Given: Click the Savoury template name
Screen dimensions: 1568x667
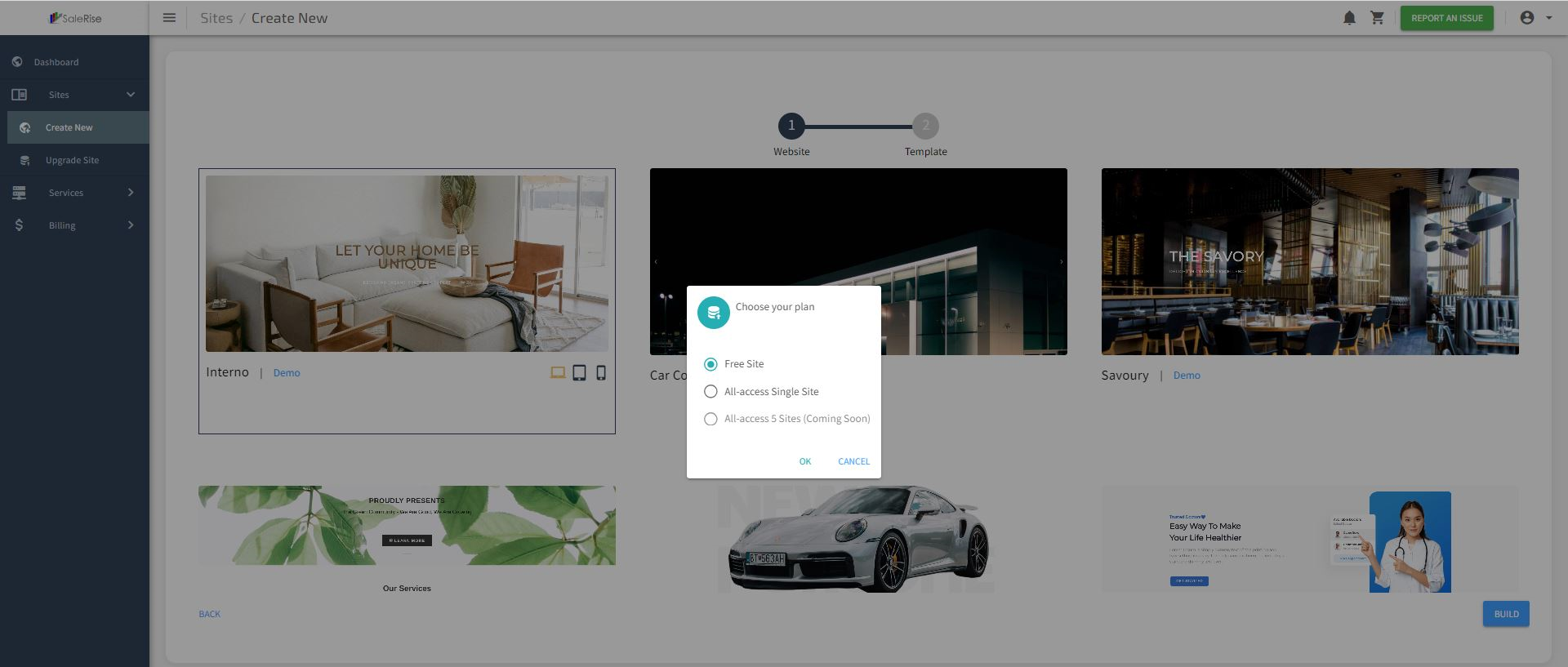Looking at the screenshot, I should (x=1125, y=376).
